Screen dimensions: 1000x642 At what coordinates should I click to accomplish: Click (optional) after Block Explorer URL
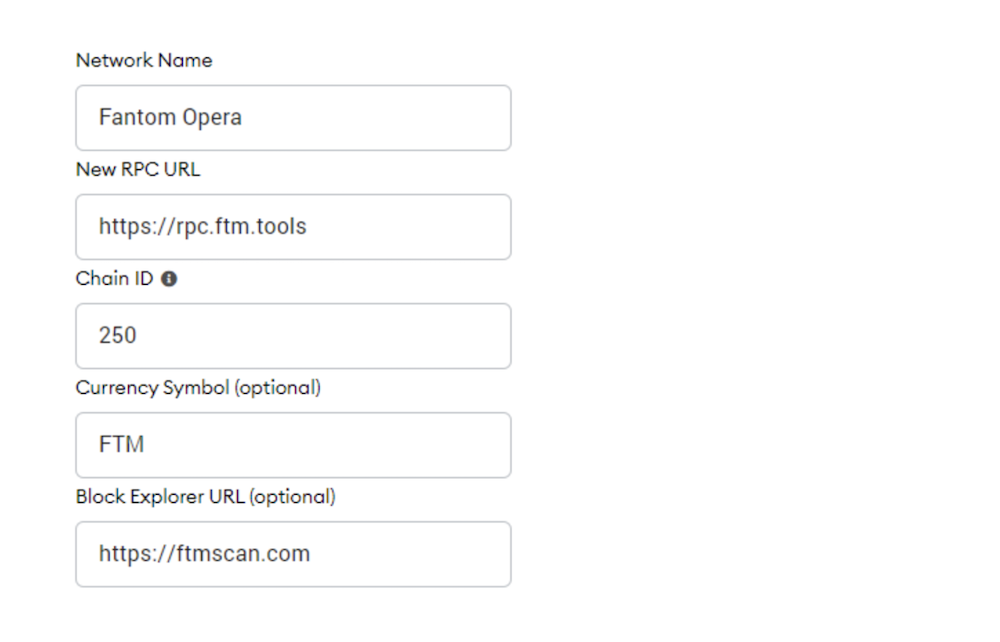click(292, 497)
